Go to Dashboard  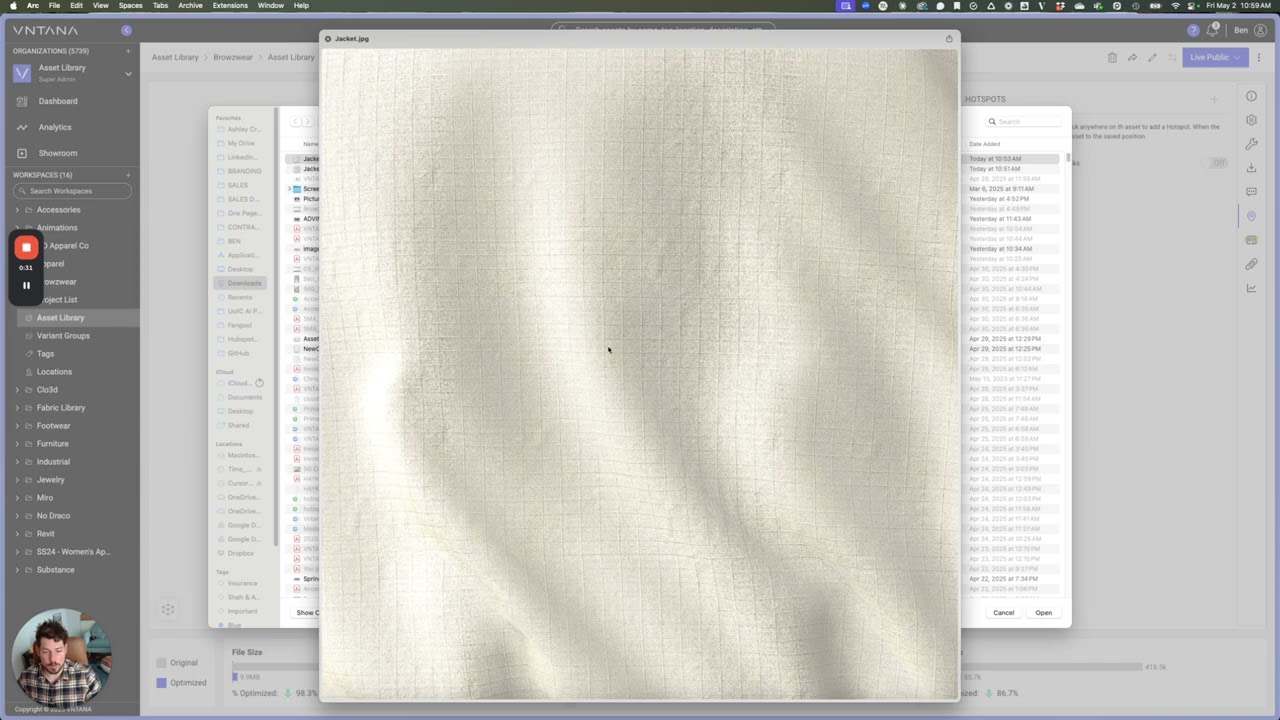tap(58, 101)
